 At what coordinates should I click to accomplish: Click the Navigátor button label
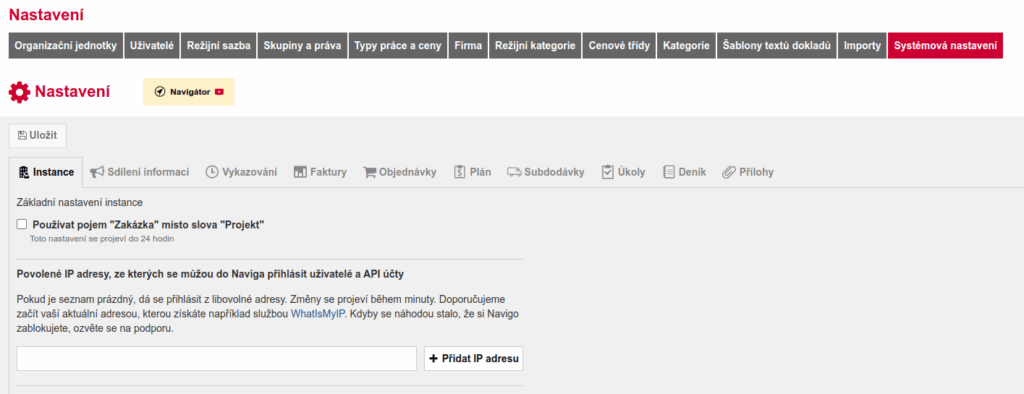(x=190, y=92)
